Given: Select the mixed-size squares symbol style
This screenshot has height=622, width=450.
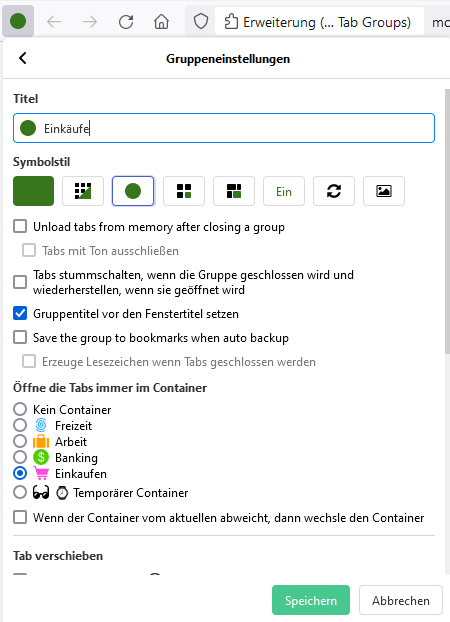Looking at the screenshot, I should [234, 191].
